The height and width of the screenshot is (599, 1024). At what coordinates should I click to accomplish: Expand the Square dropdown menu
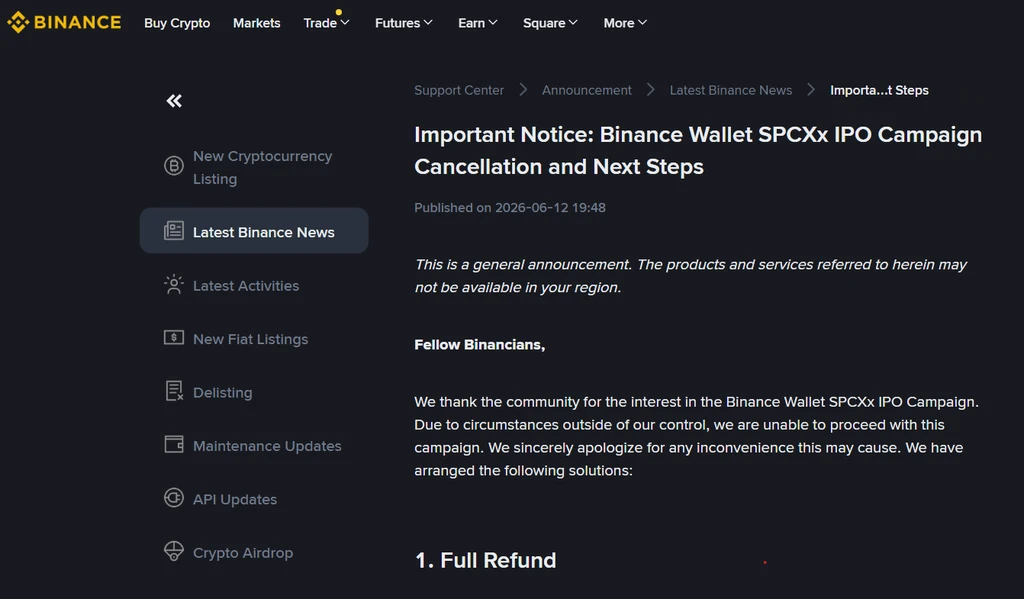click(550, 23)
